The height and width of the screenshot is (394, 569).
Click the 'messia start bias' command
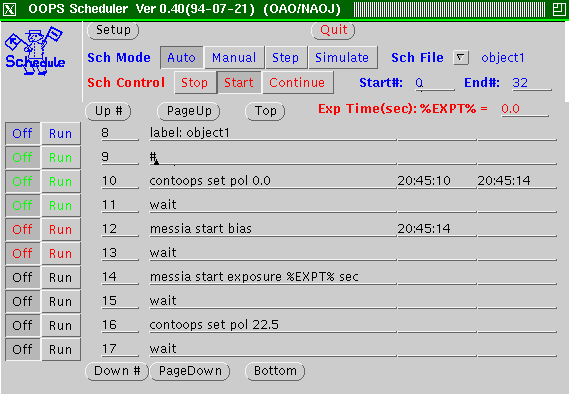click(x=273, y=229)
